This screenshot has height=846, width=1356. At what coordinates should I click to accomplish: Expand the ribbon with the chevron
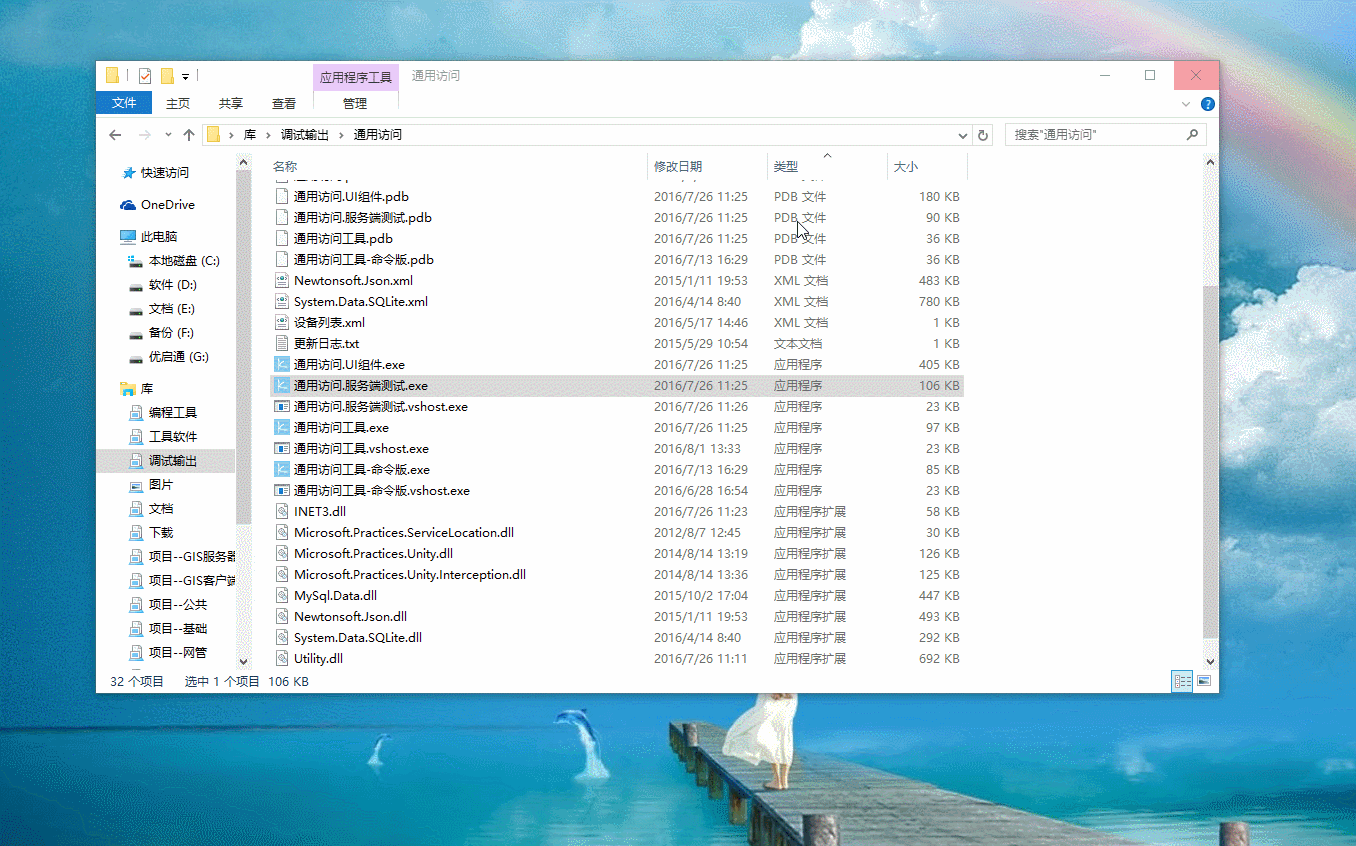point(1187,104)
